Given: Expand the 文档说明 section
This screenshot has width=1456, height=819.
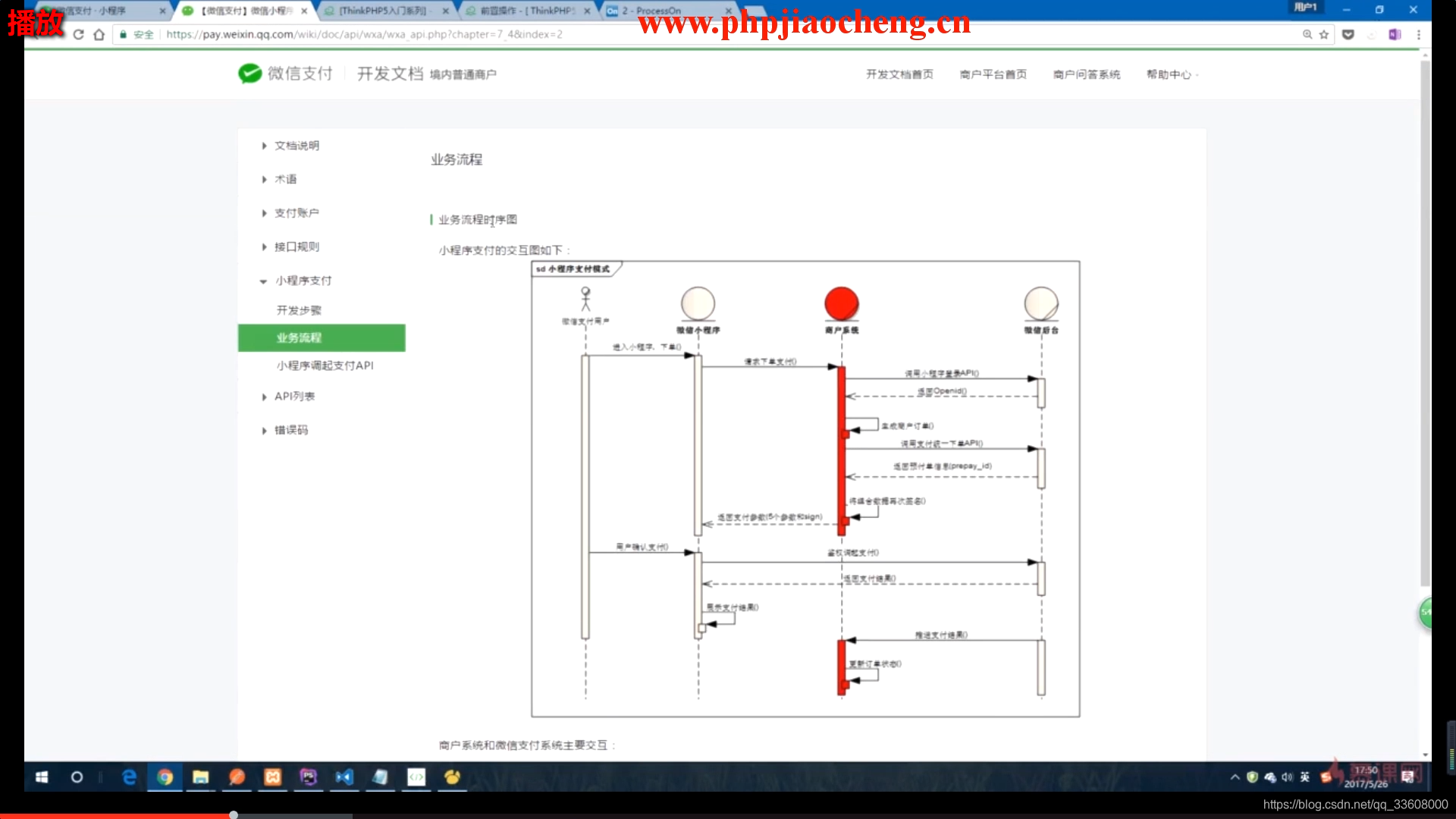Looking at the screenshot, I should coord(297,146).
